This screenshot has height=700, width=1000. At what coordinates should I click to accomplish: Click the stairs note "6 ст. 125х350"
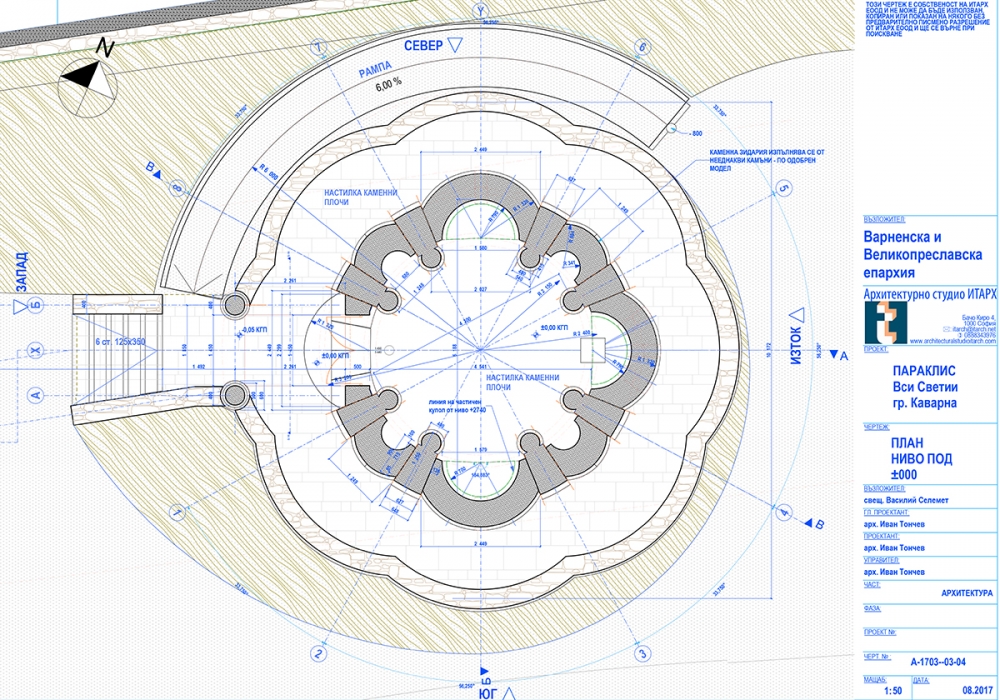pyautogui.click(x=120, y=342)
